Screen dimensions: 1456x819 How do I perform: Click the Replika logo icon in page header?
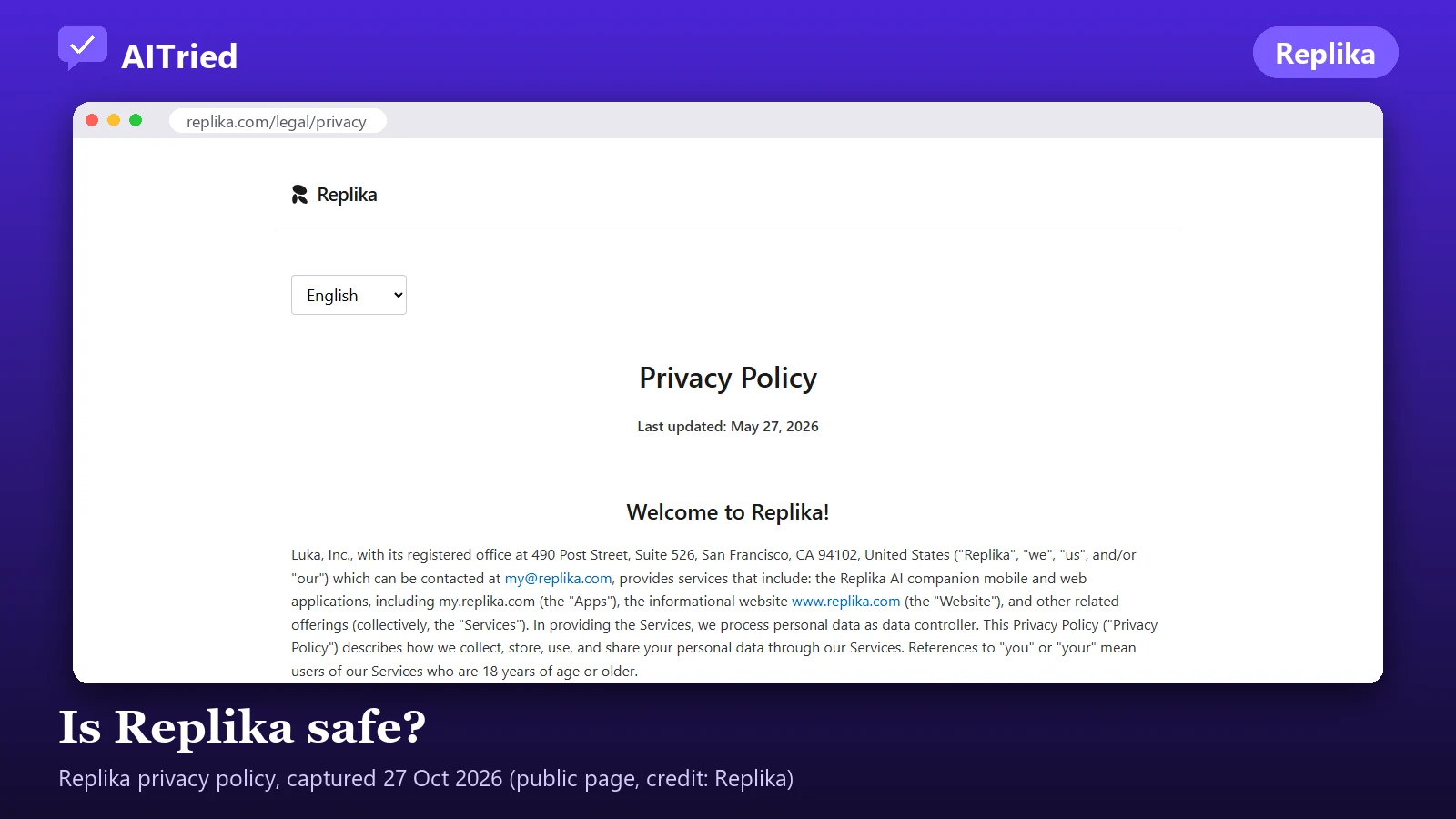pos(299,195)
